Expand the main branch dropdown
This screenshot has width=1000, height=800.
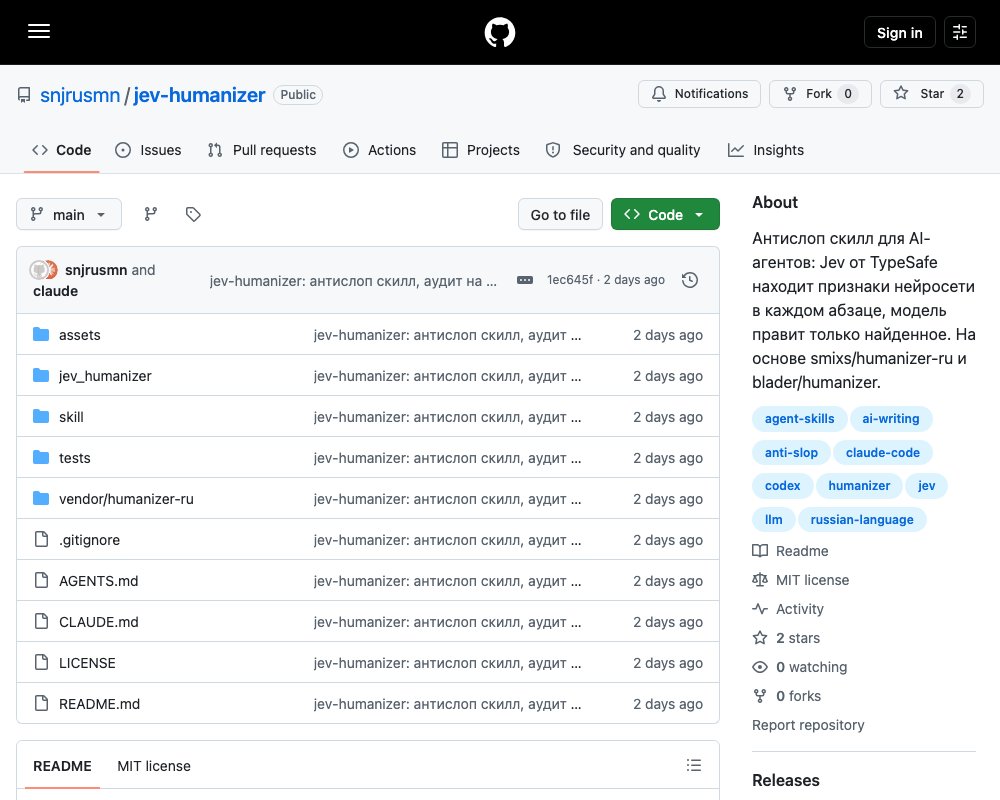[x=69, y=214]
